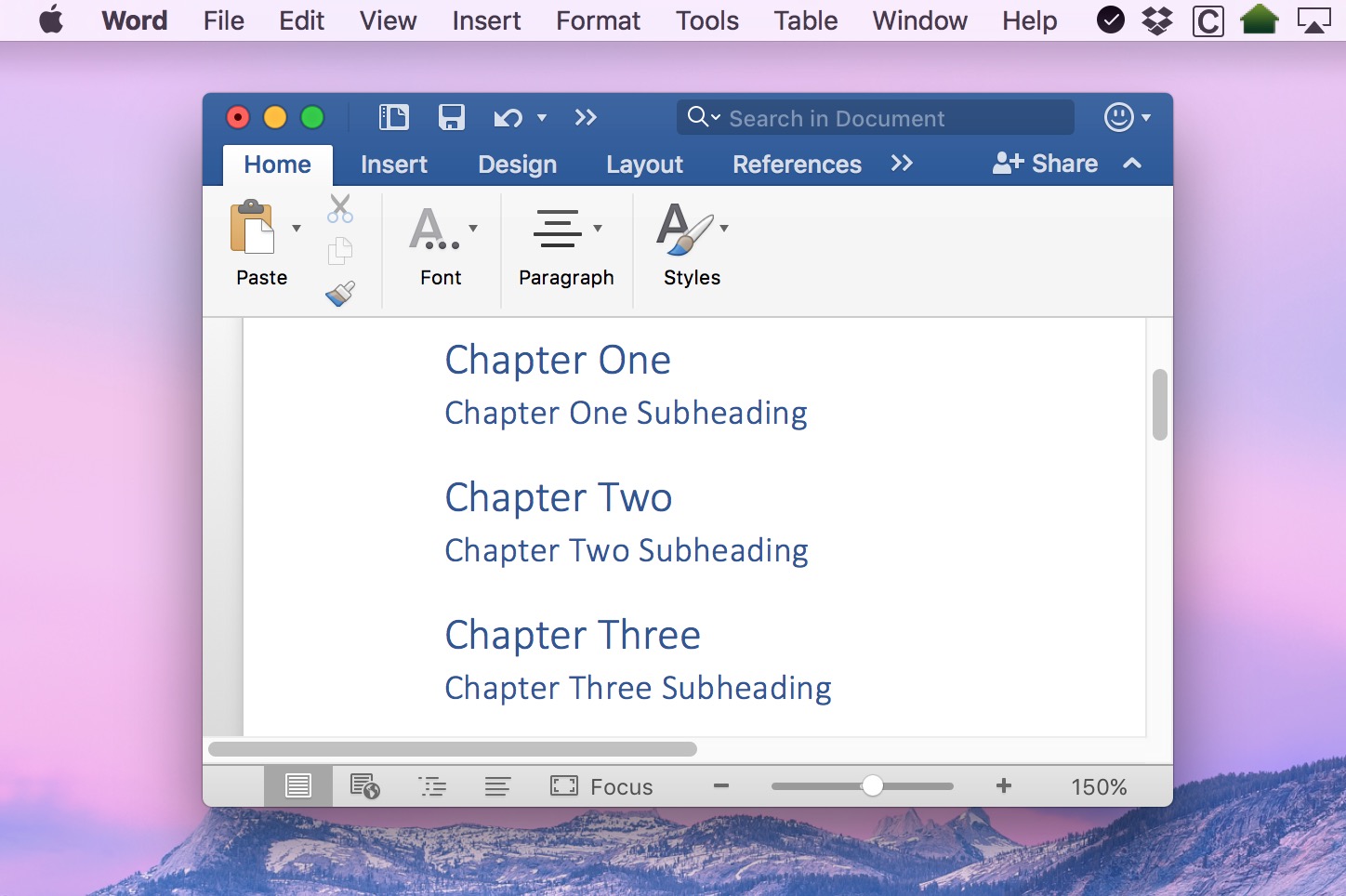Click the Dropbox menu bar icon

(x=1157, y=20)
